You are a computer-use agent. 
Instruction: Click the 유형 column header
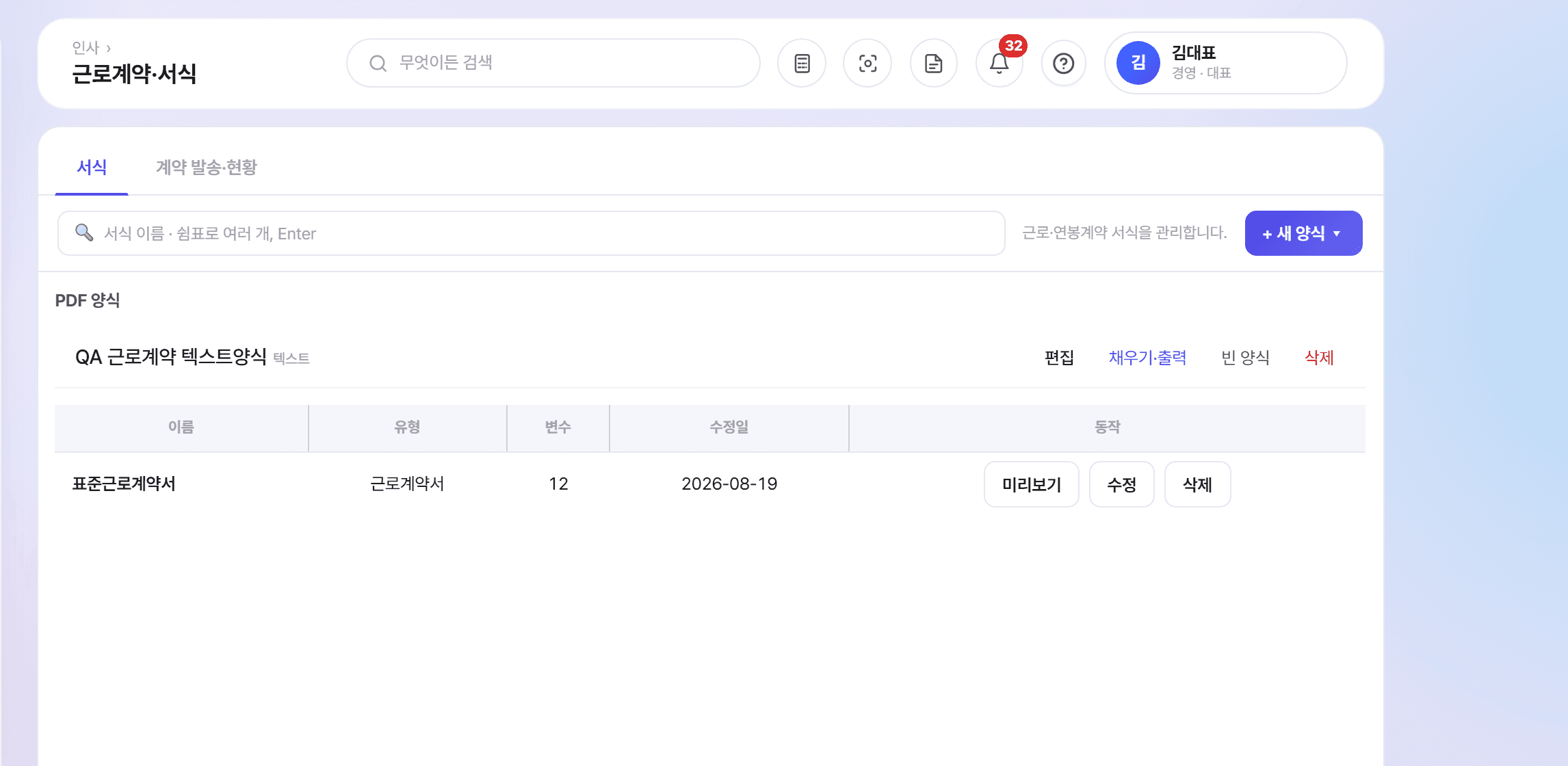pos(407,427)
